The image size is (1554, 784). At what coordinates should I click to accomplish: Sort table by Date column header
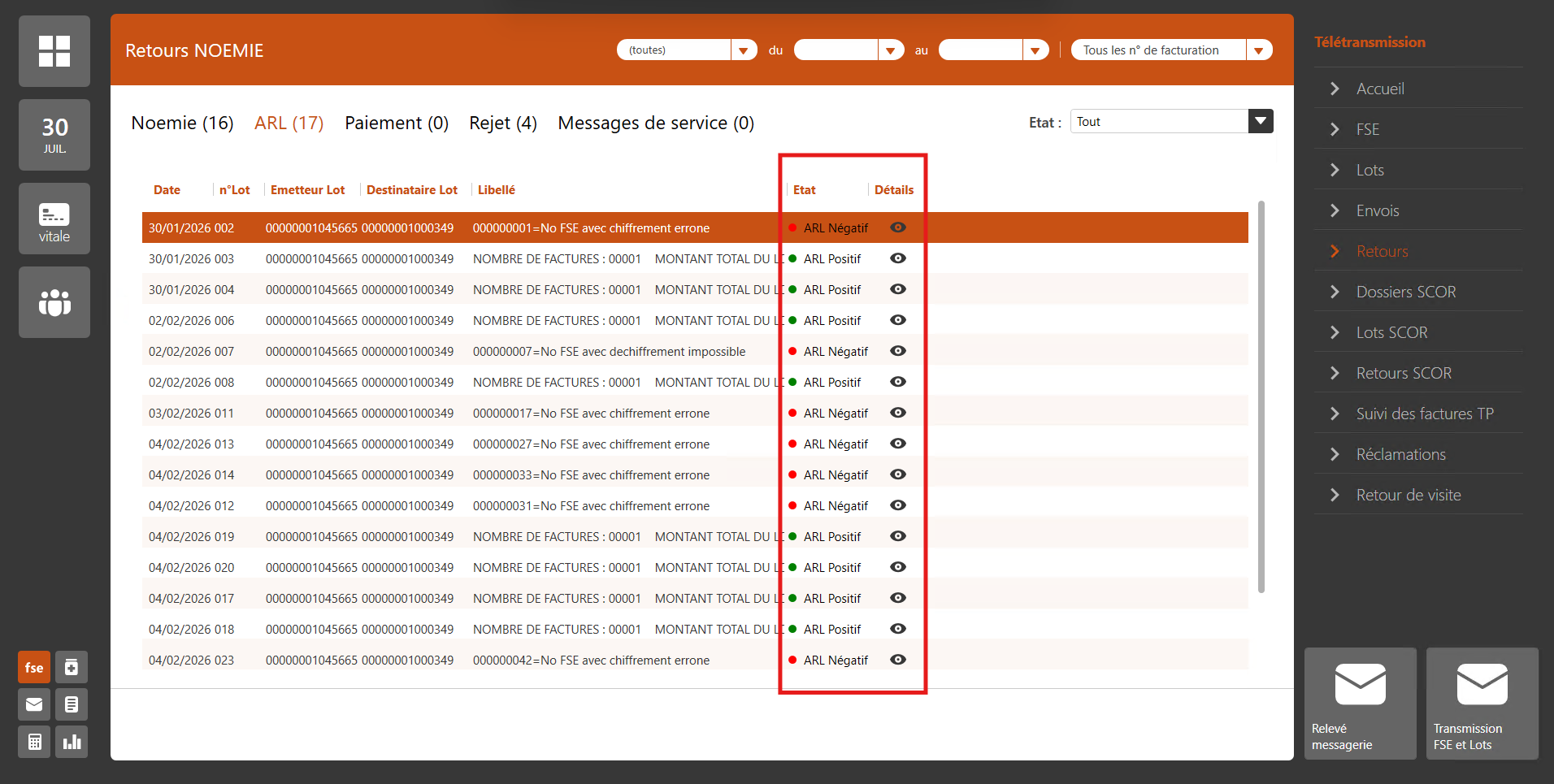(167, 190)
